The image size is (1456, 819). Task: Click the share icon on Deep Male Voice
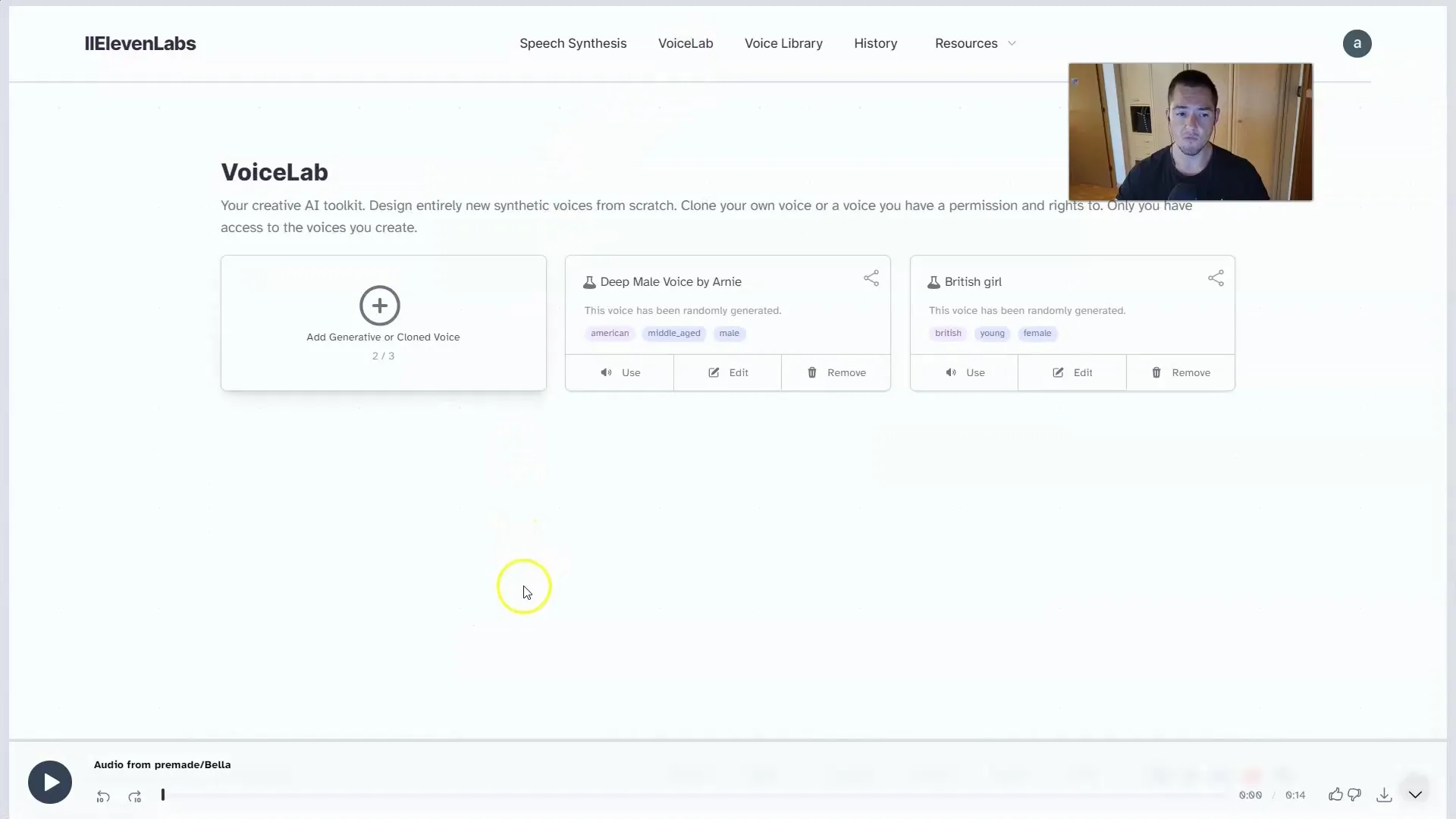pos(869,278)
